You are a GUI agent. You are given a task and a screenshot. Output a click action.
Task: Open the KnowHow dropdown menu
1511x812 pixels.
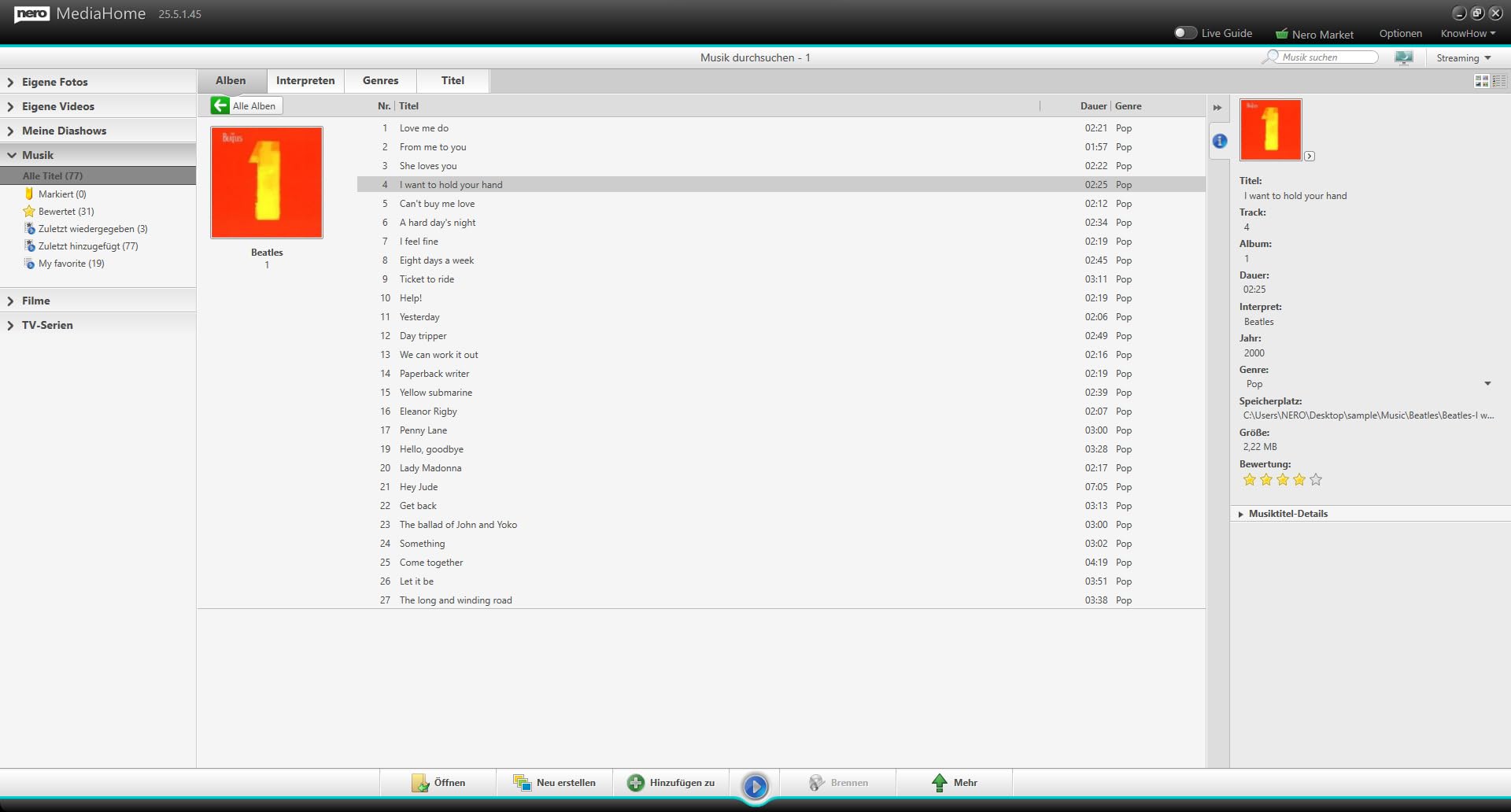coord(1468,34)
